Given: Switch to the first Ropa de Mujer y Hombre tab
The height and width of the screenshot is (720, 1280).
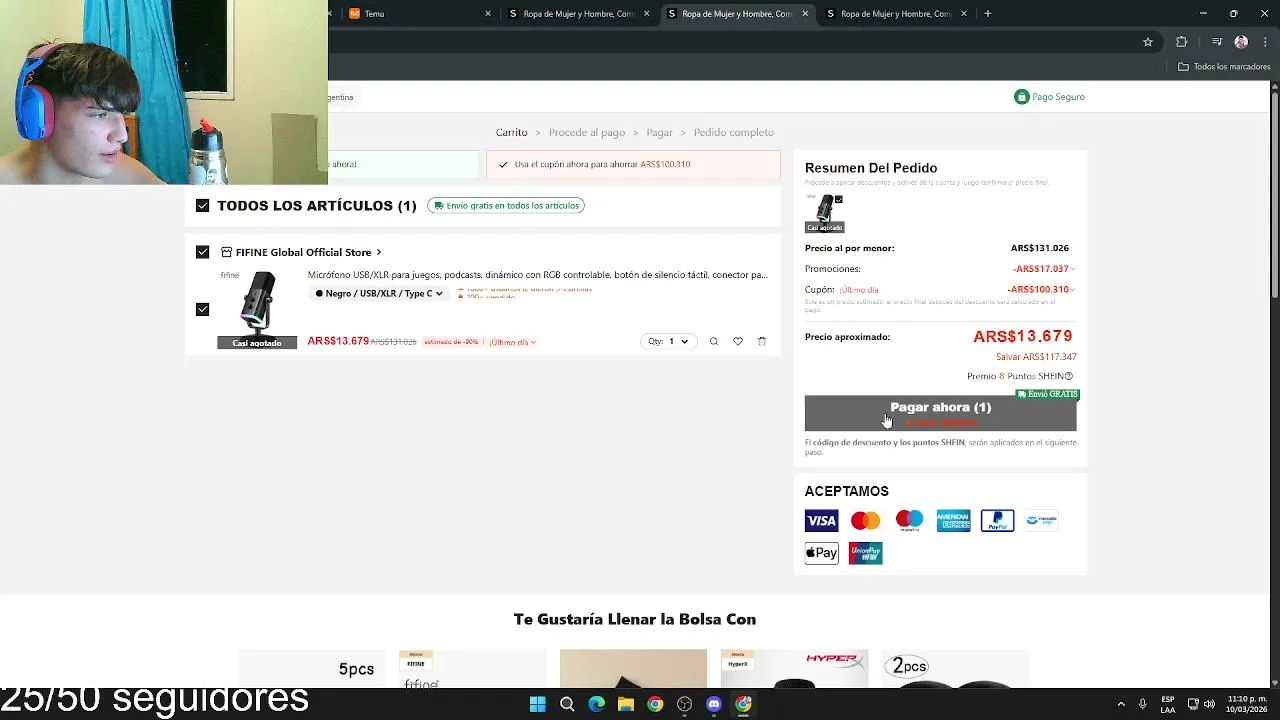Looking at the screenshot, I should (578, 14).
